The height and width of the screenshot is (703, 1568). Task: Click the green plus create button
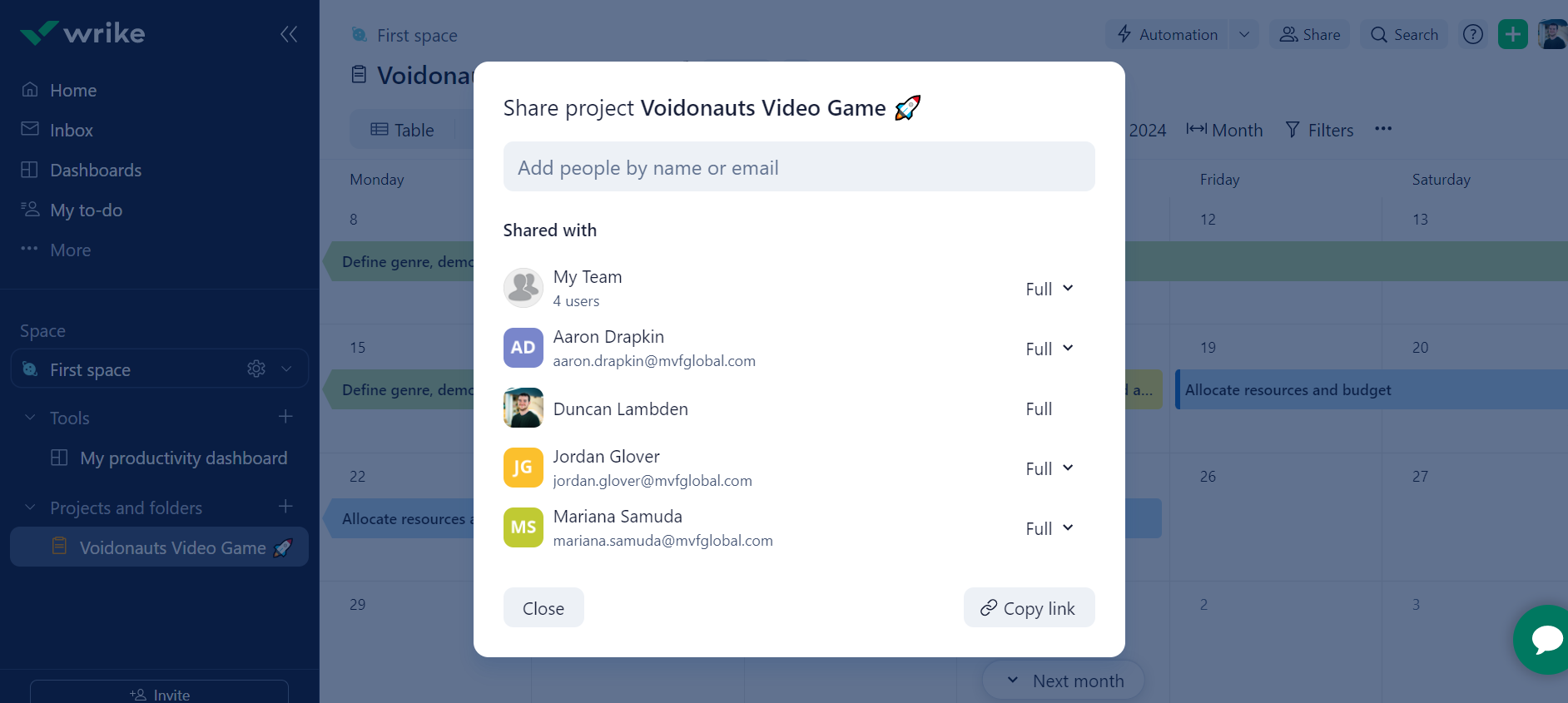(1512, 34)
